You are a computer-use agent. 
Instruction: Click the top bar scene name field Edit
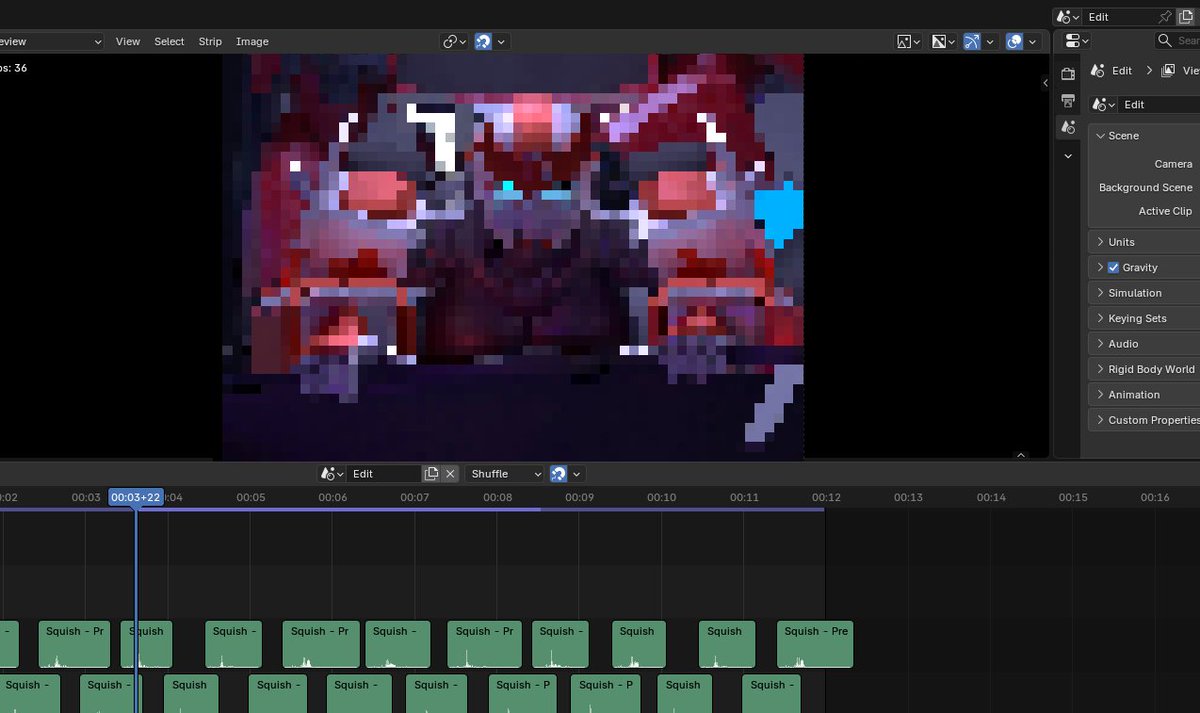pos(1118,17)
